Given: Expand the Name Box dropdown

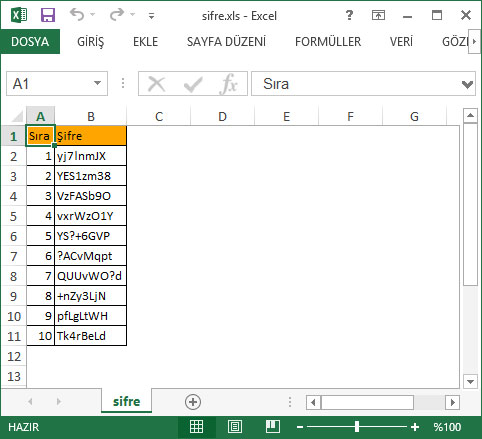Looking at the screenshot, I should pos(97,83).
